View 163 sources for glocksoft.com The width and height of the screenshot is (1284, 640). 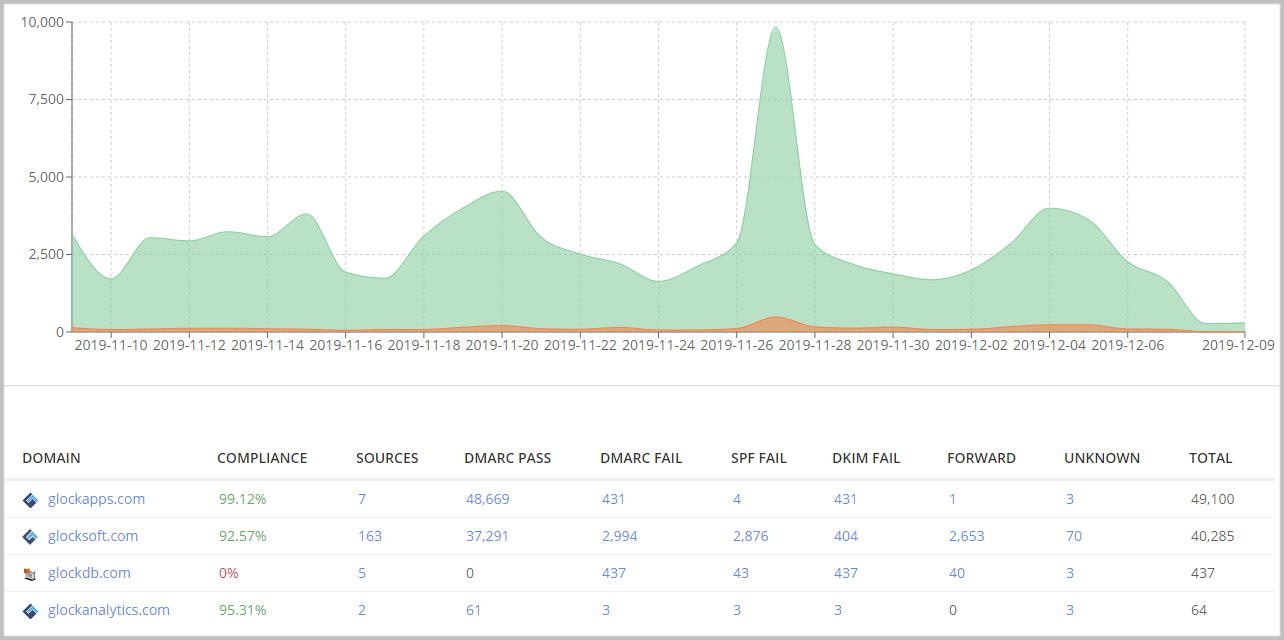(370, 536)
